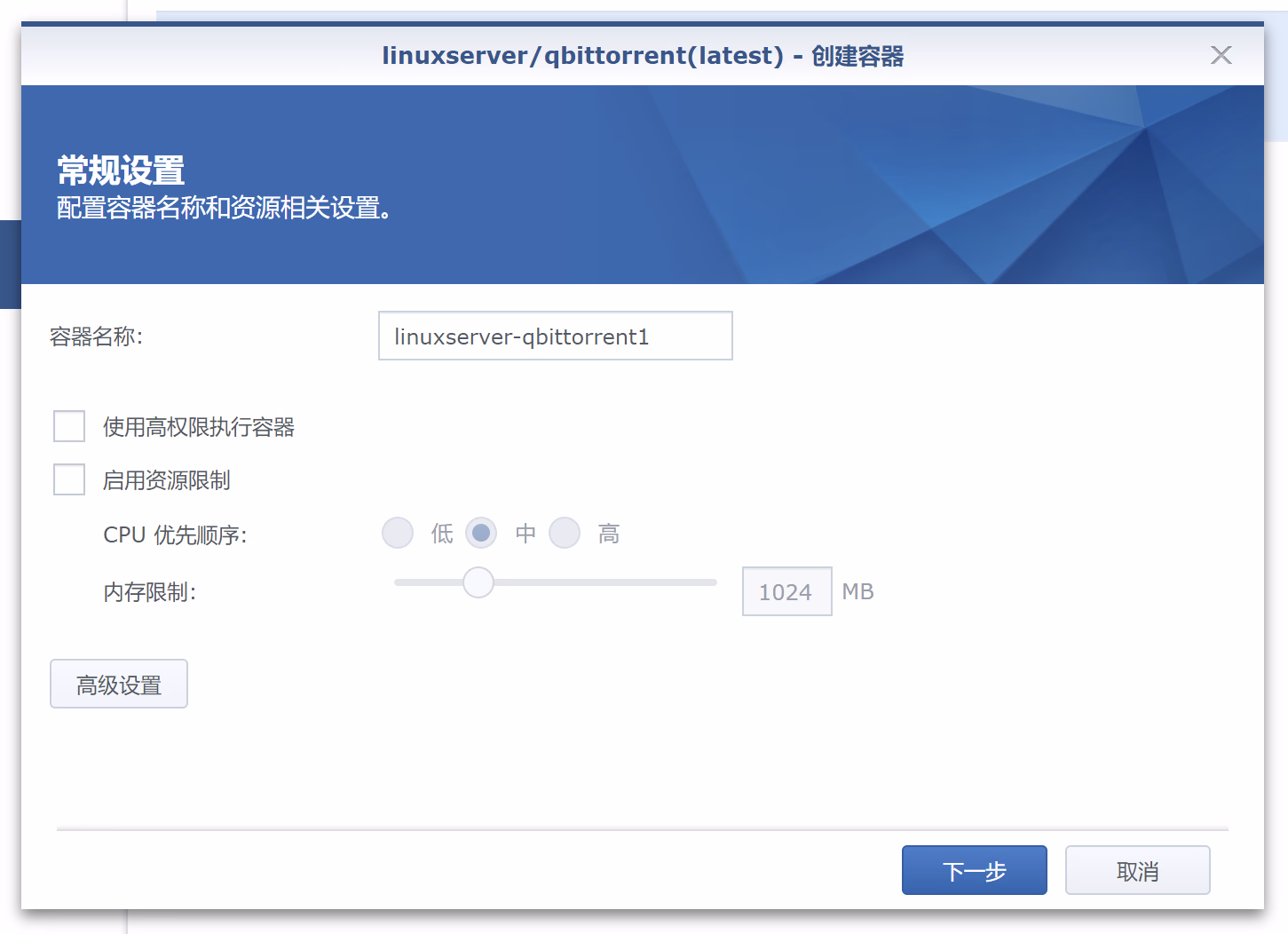Click the 1024 memory limit value box
This screenshot has width=1288, height=934.
[786, 592]
